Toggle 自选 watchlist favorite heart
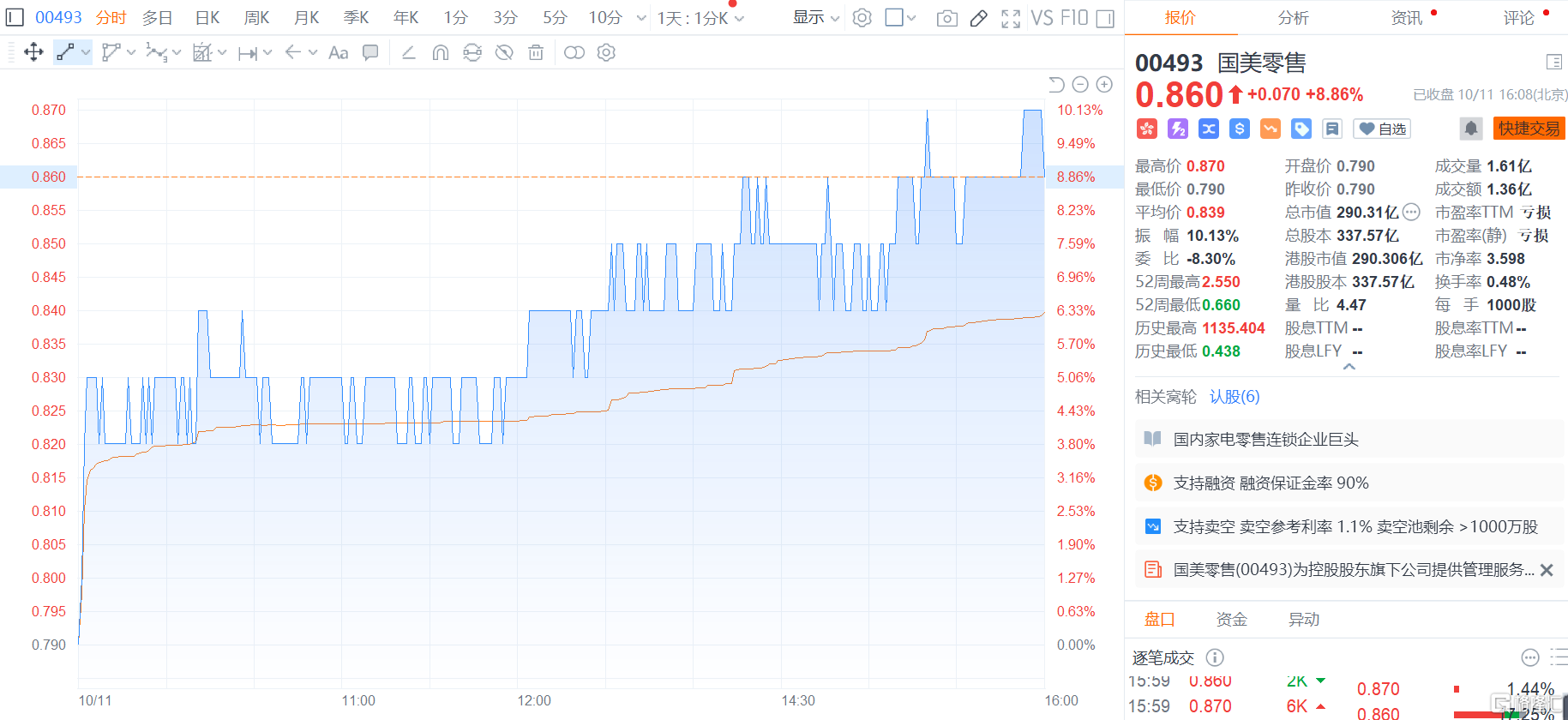Screen dimensions: 1568x720 point(1382,129)
